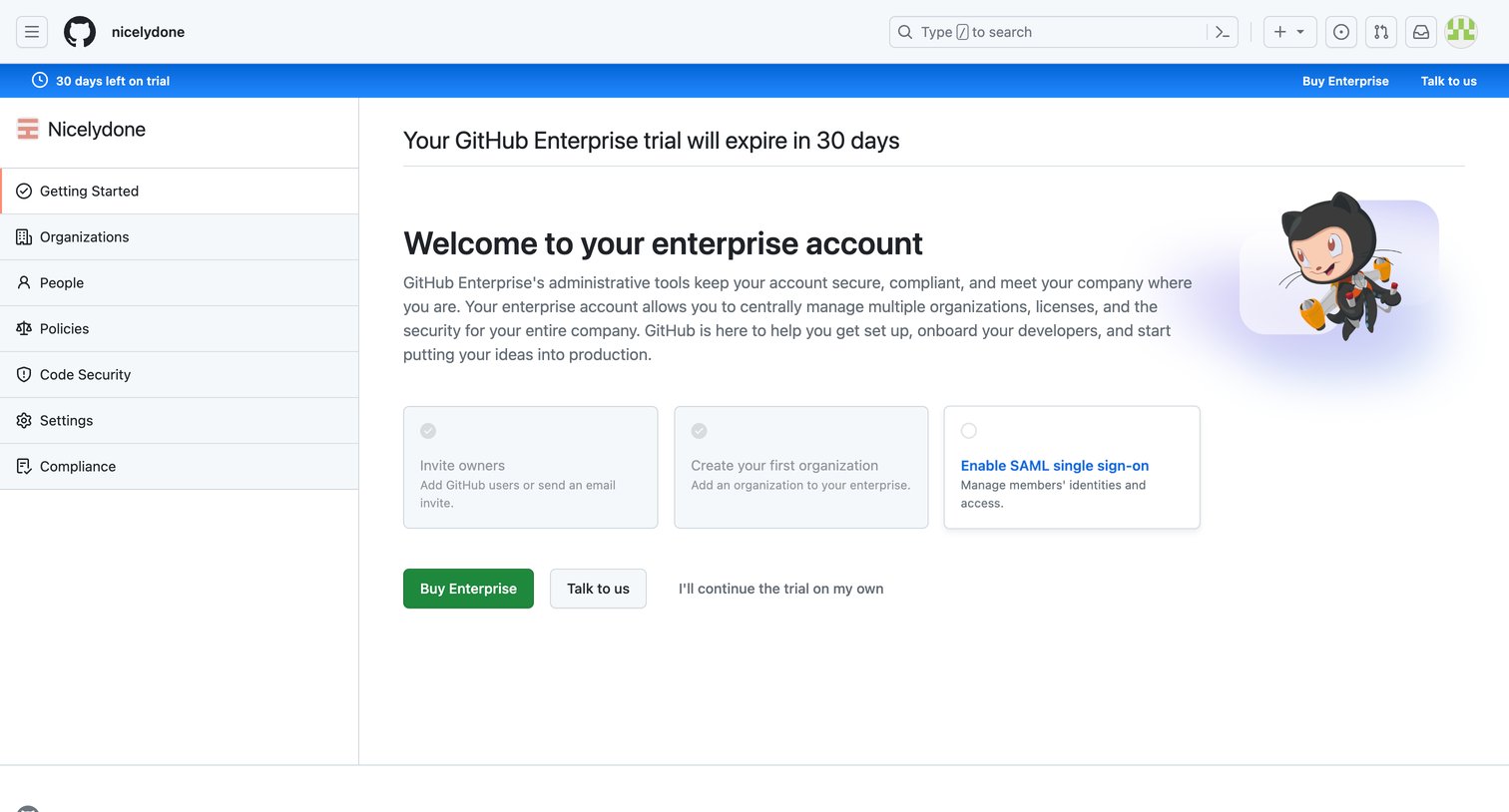Click Add an organization to your enterprise text
1509x812 pixels.
[800, 485]
